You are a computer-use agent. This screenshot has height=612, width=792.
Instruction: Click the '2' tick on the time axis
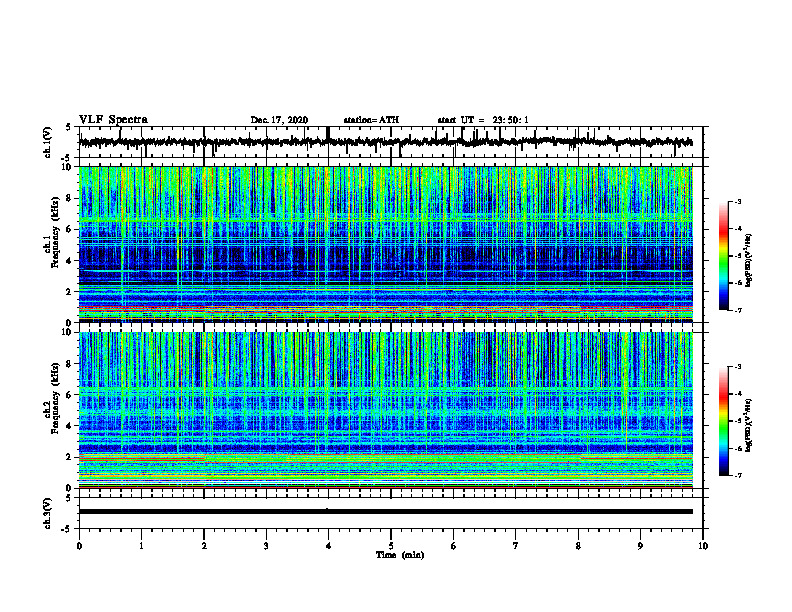204,546
